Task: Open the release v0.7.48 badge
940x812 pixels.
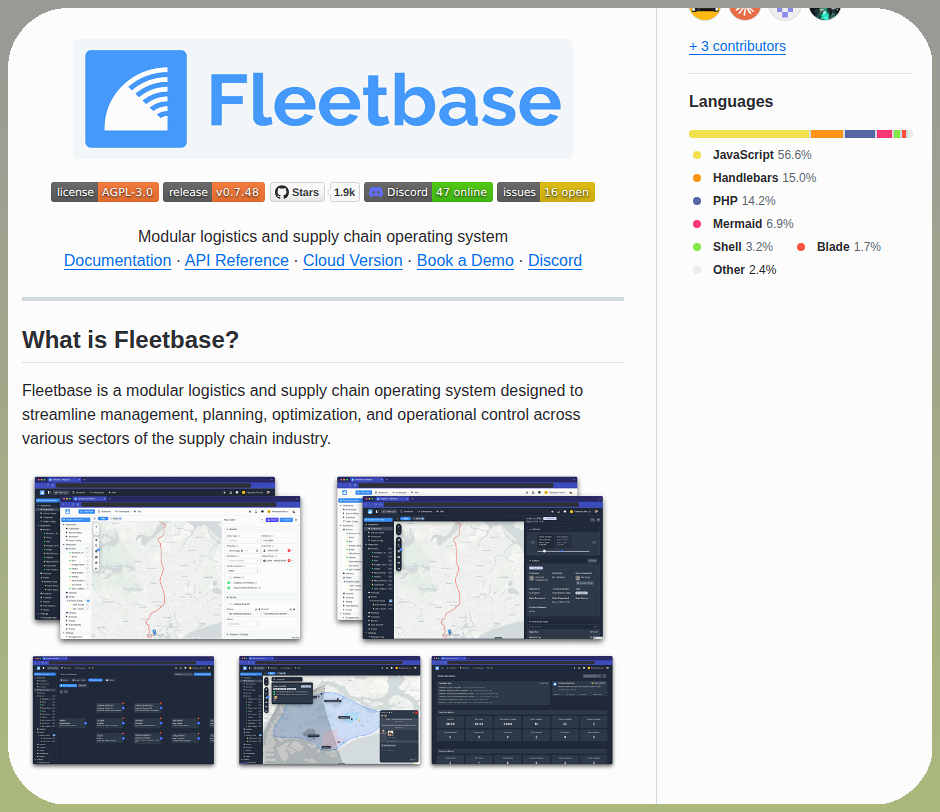Action: [214, 192]
